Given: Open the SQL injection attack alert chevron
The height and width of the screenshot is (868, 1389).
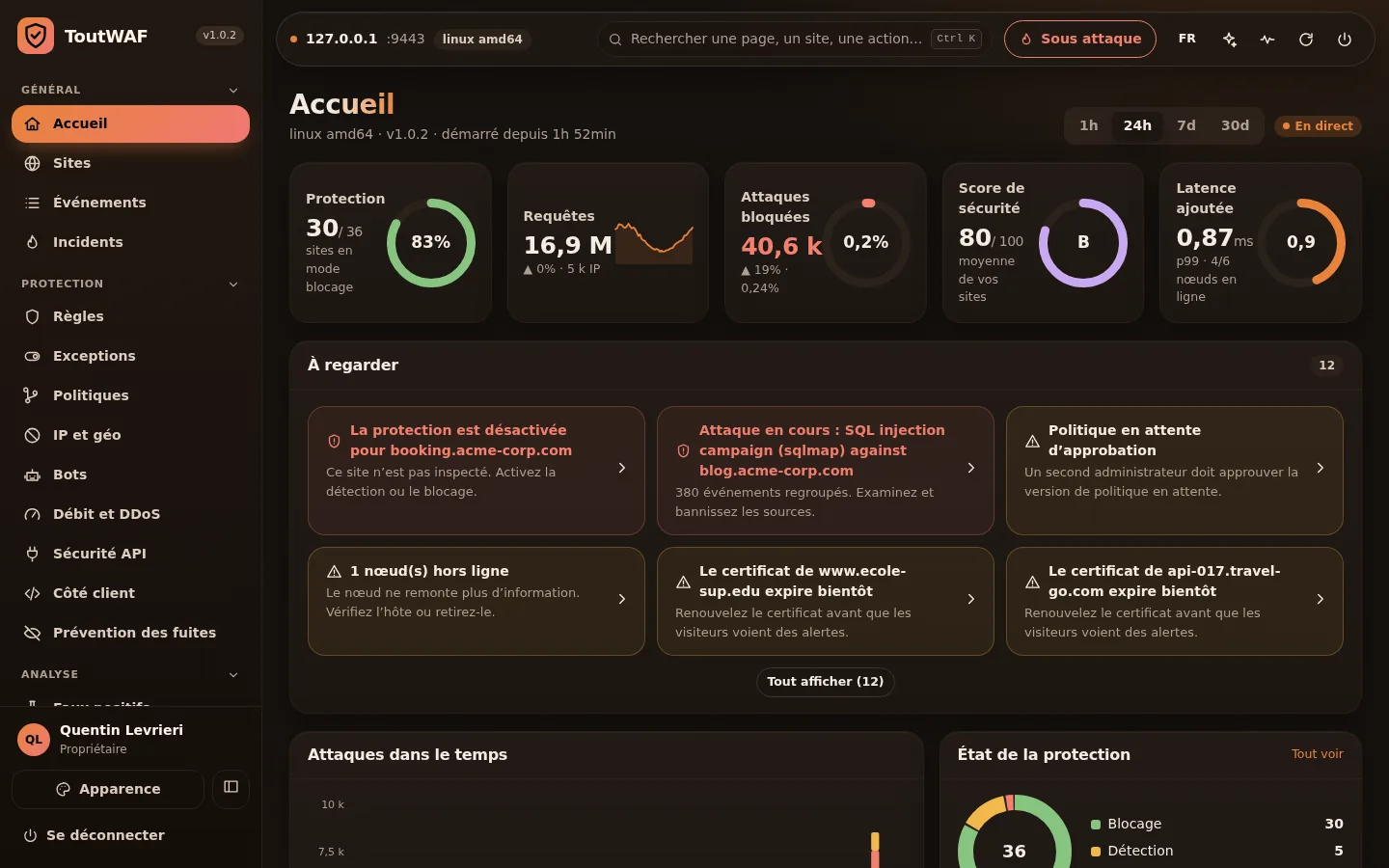Looking at the screenshot, I should [x=971, y=468].
